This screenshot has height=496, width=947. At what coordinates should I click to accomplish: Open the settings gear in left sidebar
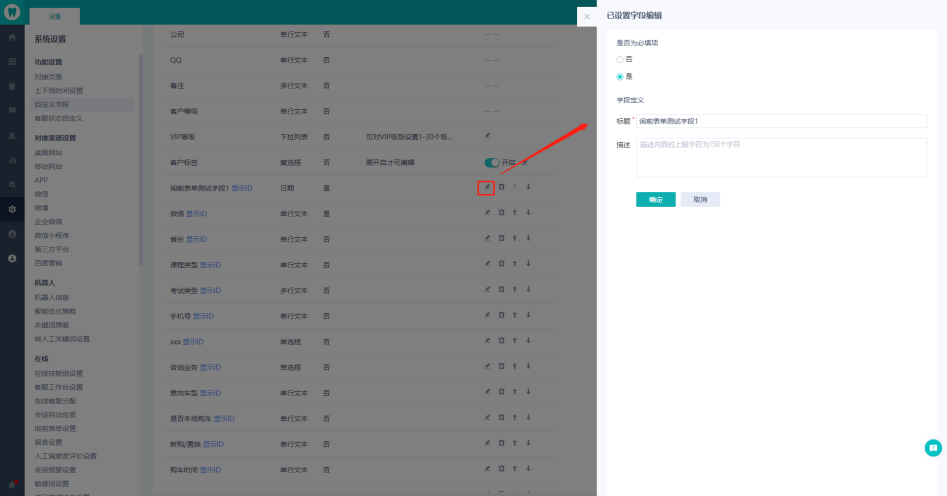(12, 209)
